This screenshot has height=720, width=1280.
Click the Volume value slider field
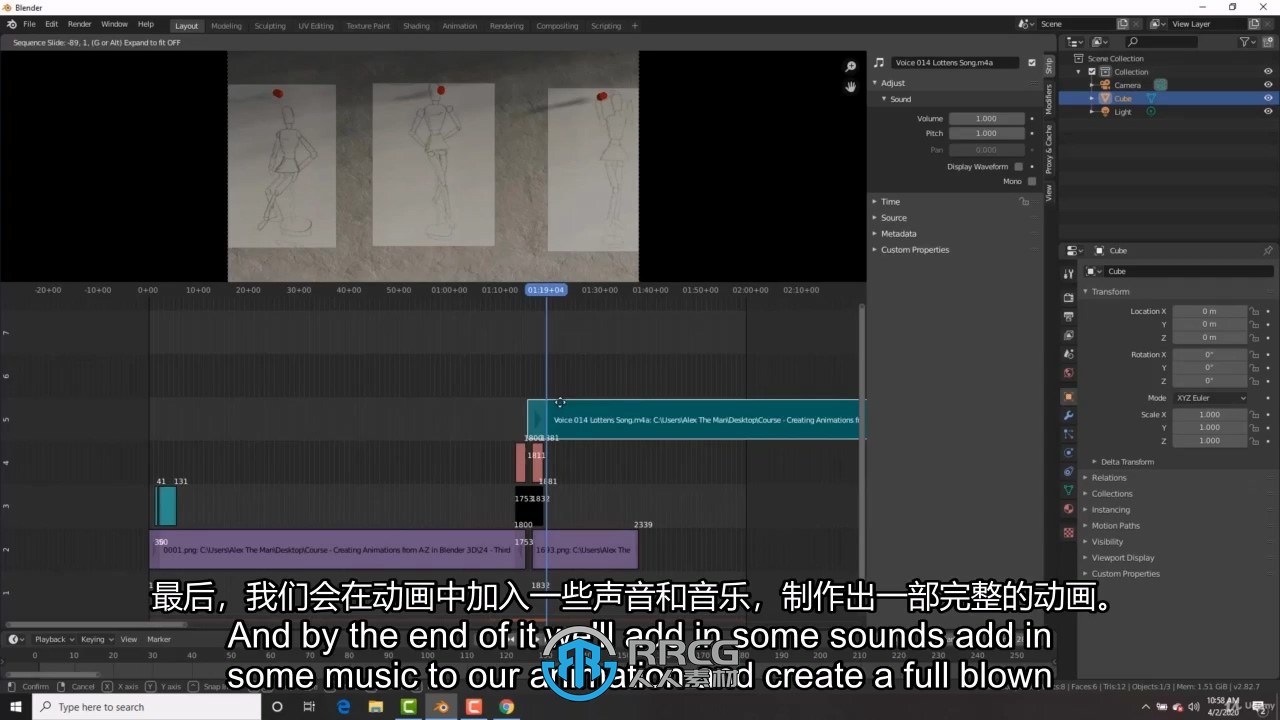click(986, 118)
